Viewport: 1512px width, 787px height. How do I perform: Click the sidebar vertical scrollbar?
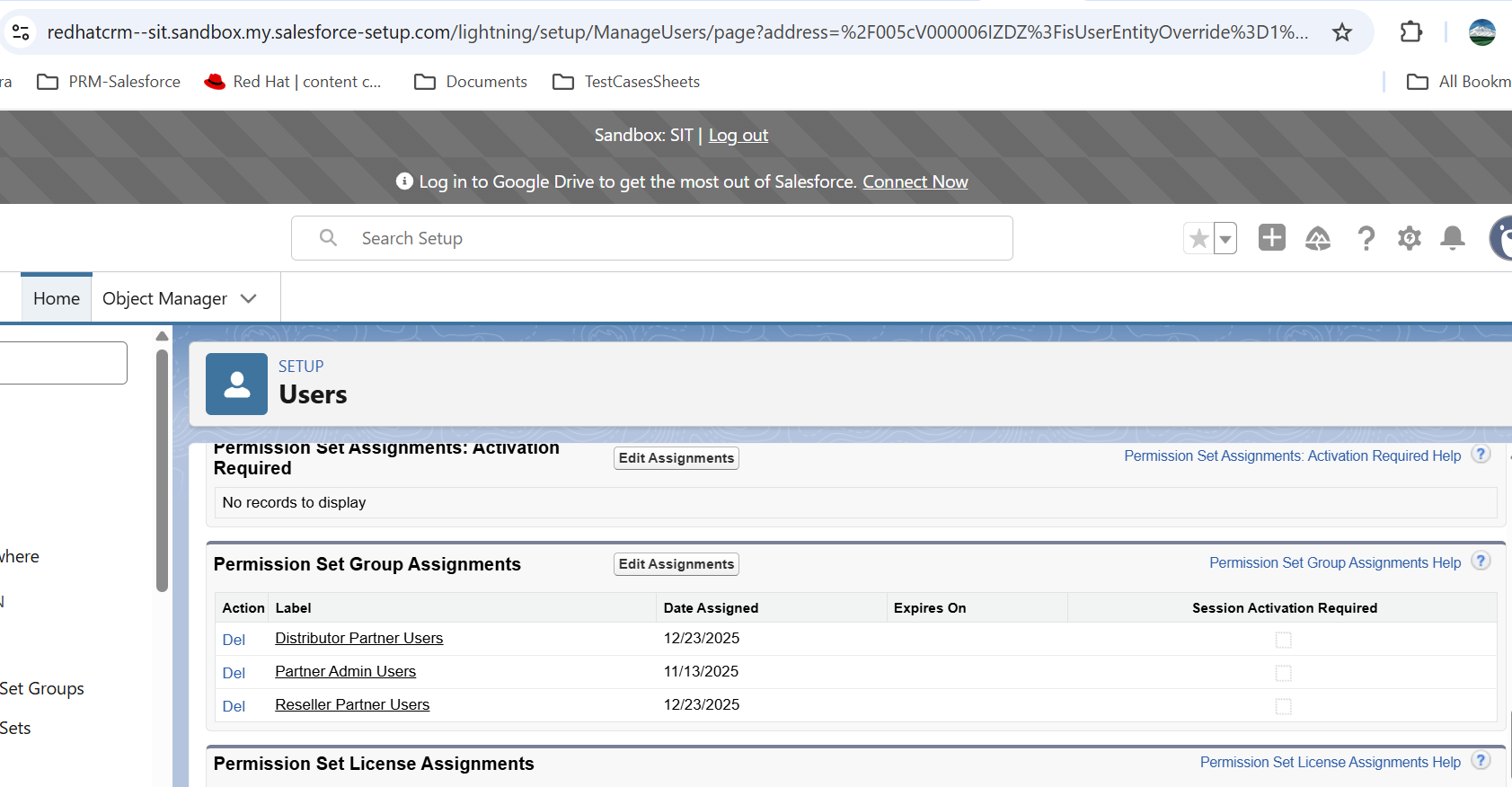162,471
